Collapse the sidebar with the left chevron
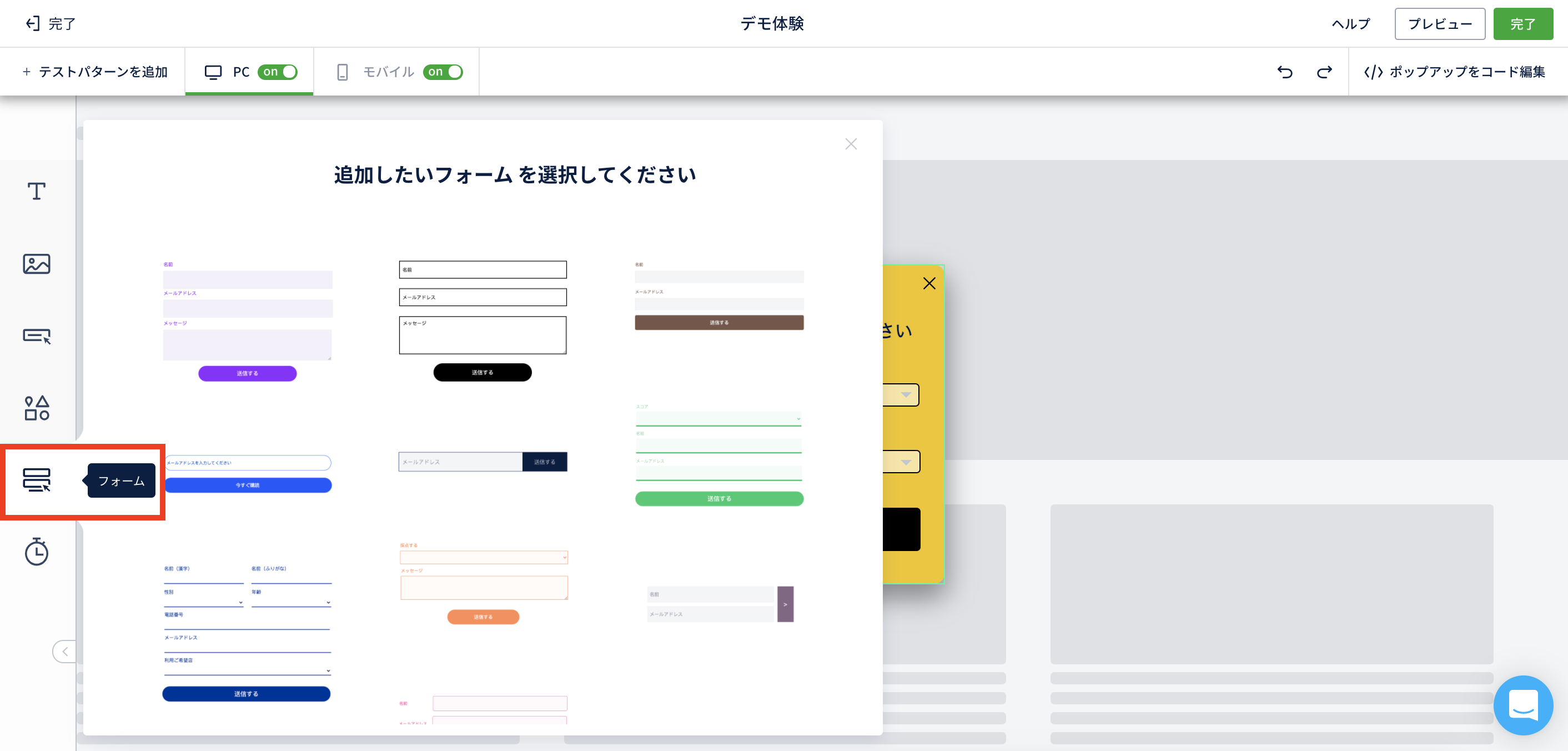 (x=64, y=651)
